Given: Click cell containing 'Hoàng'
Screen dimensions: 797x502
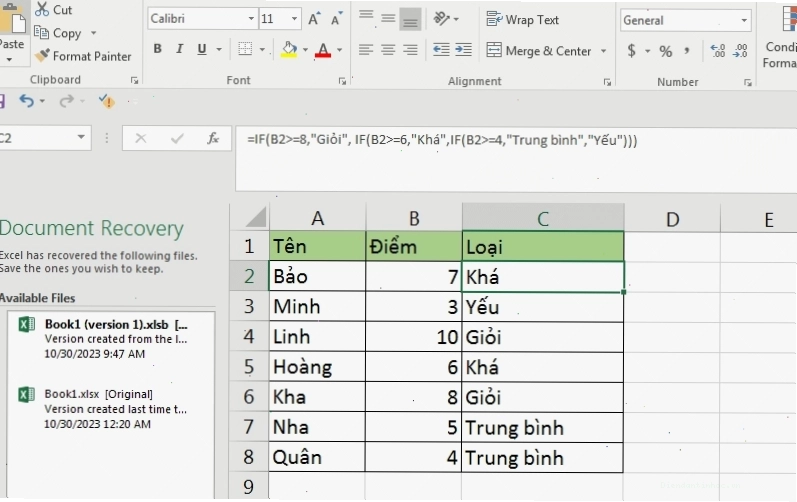Looking at the screenshot, I should (x=317, y=366).
